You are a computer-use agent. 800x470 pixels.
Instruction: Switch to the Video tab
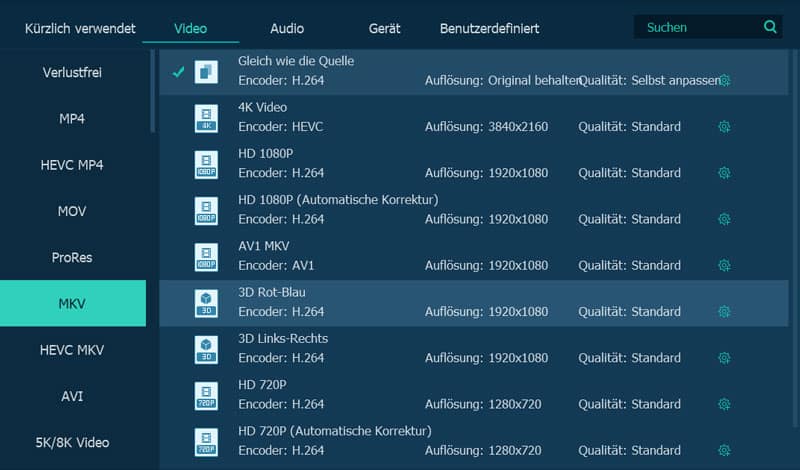click(190, 29)
